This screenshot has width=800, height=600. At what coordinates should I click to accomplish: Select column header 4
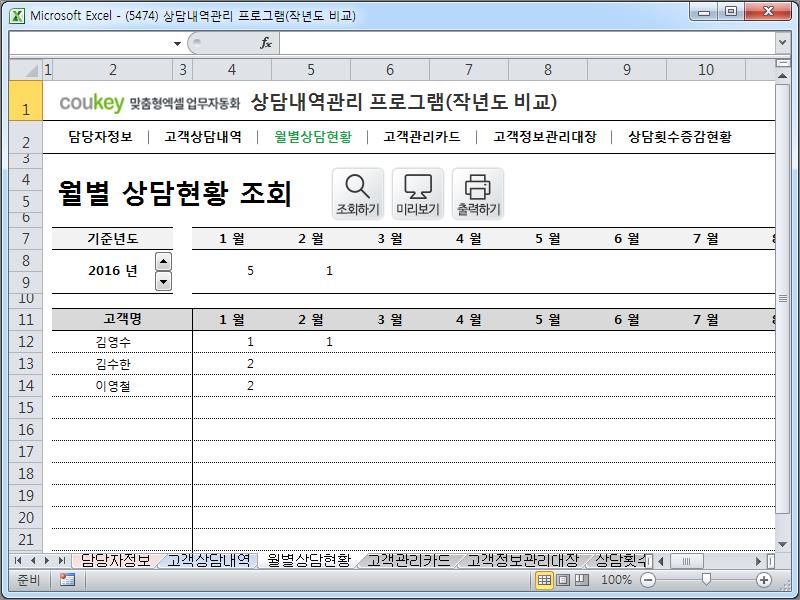click(232, 69)
